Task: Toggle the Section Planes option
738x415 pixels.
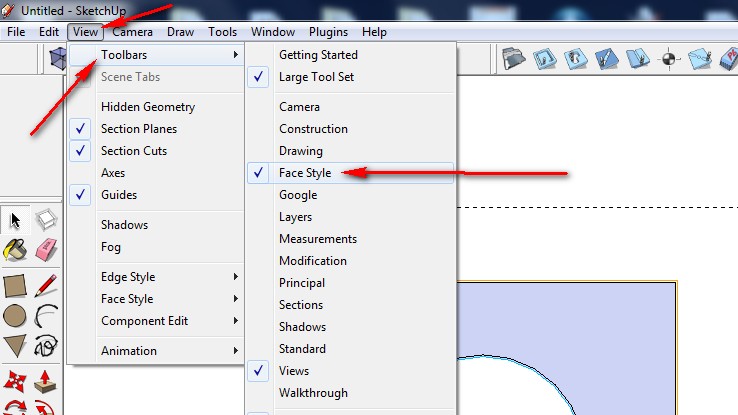Action: click(138, 129)
